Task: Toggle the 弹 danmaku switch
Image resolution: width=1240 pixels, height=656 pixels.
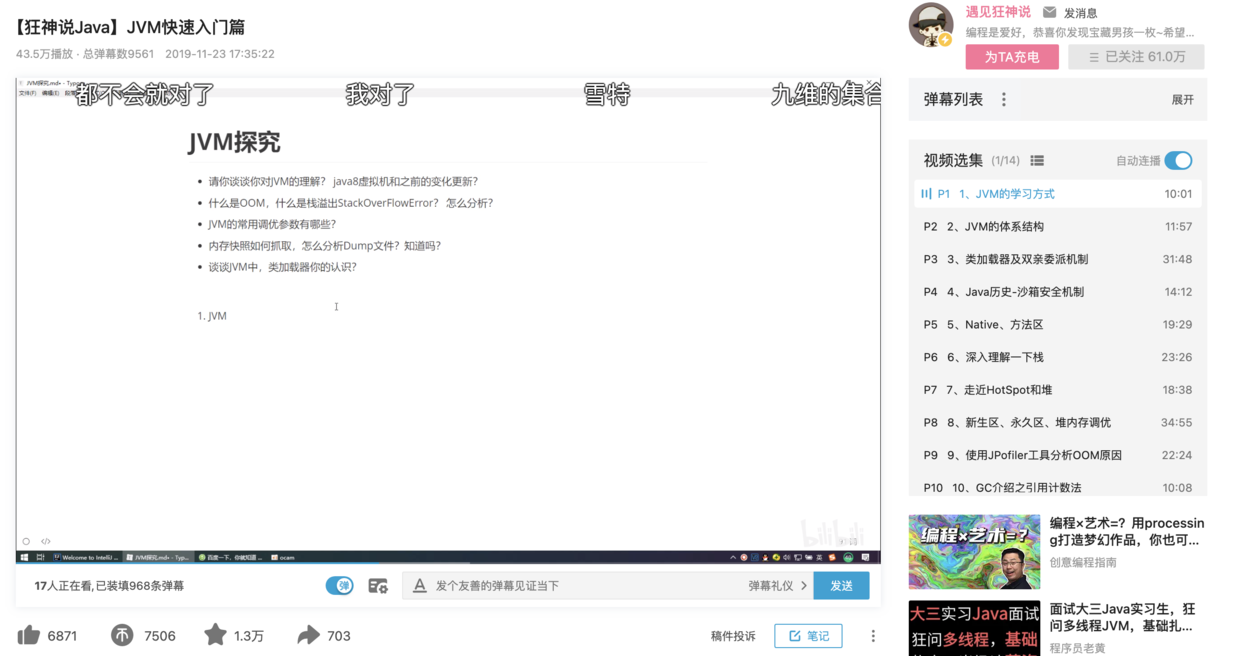Action: (x=339, y=585)
